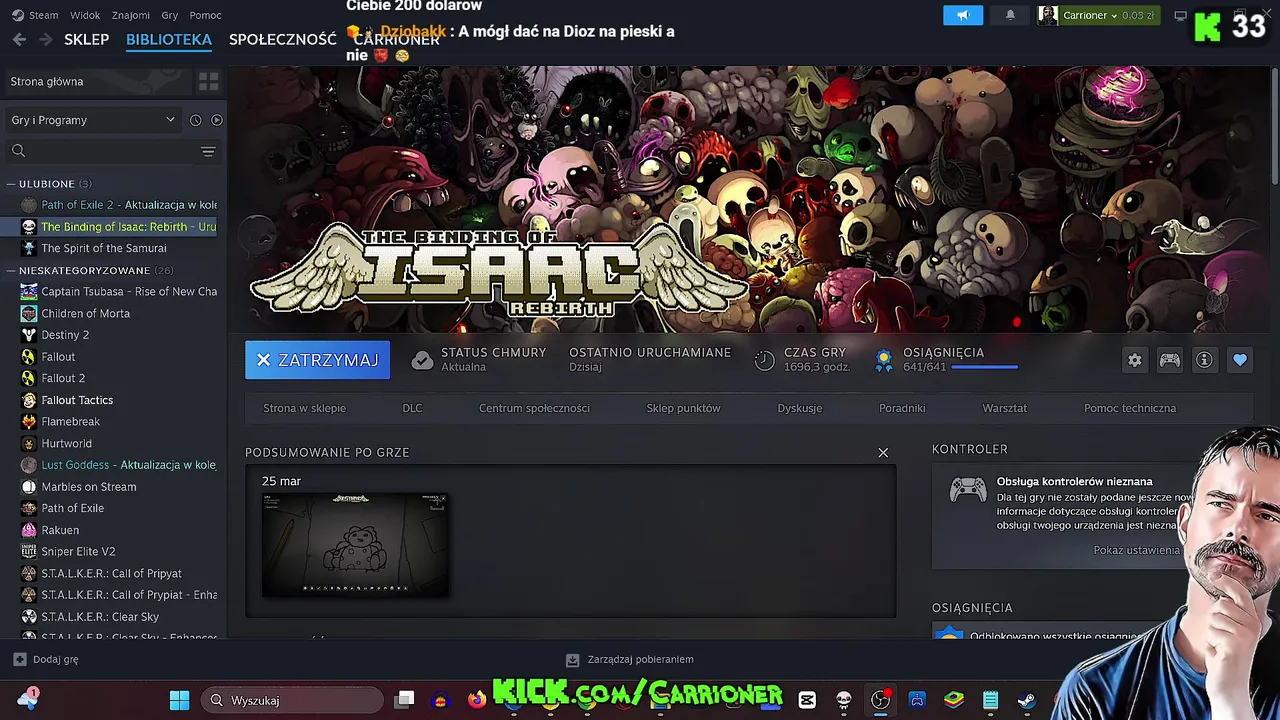
Task: Select Fallout Tactics in library
Action: (77, 400)
